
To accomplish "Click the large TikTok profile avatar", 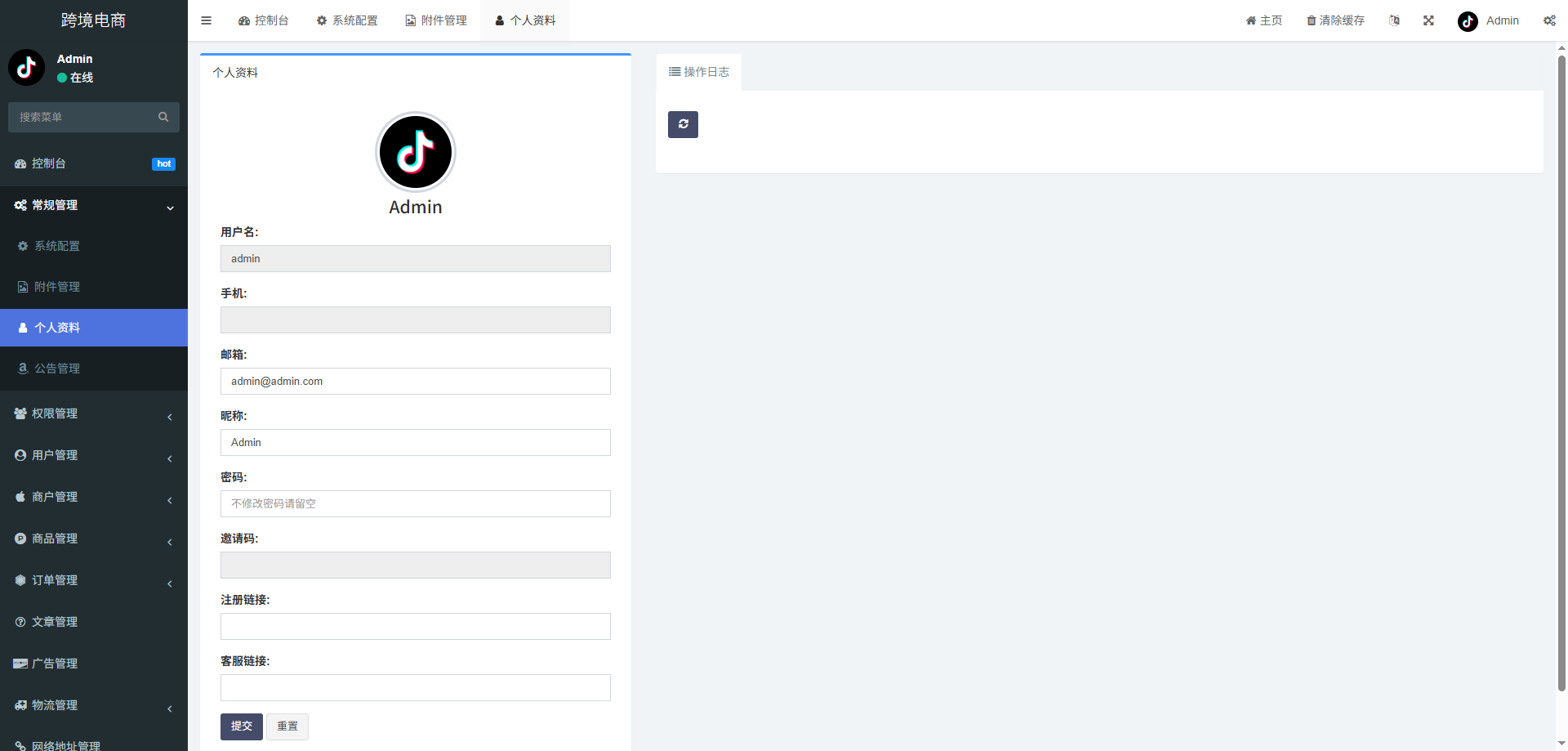I will coord(415,152).
